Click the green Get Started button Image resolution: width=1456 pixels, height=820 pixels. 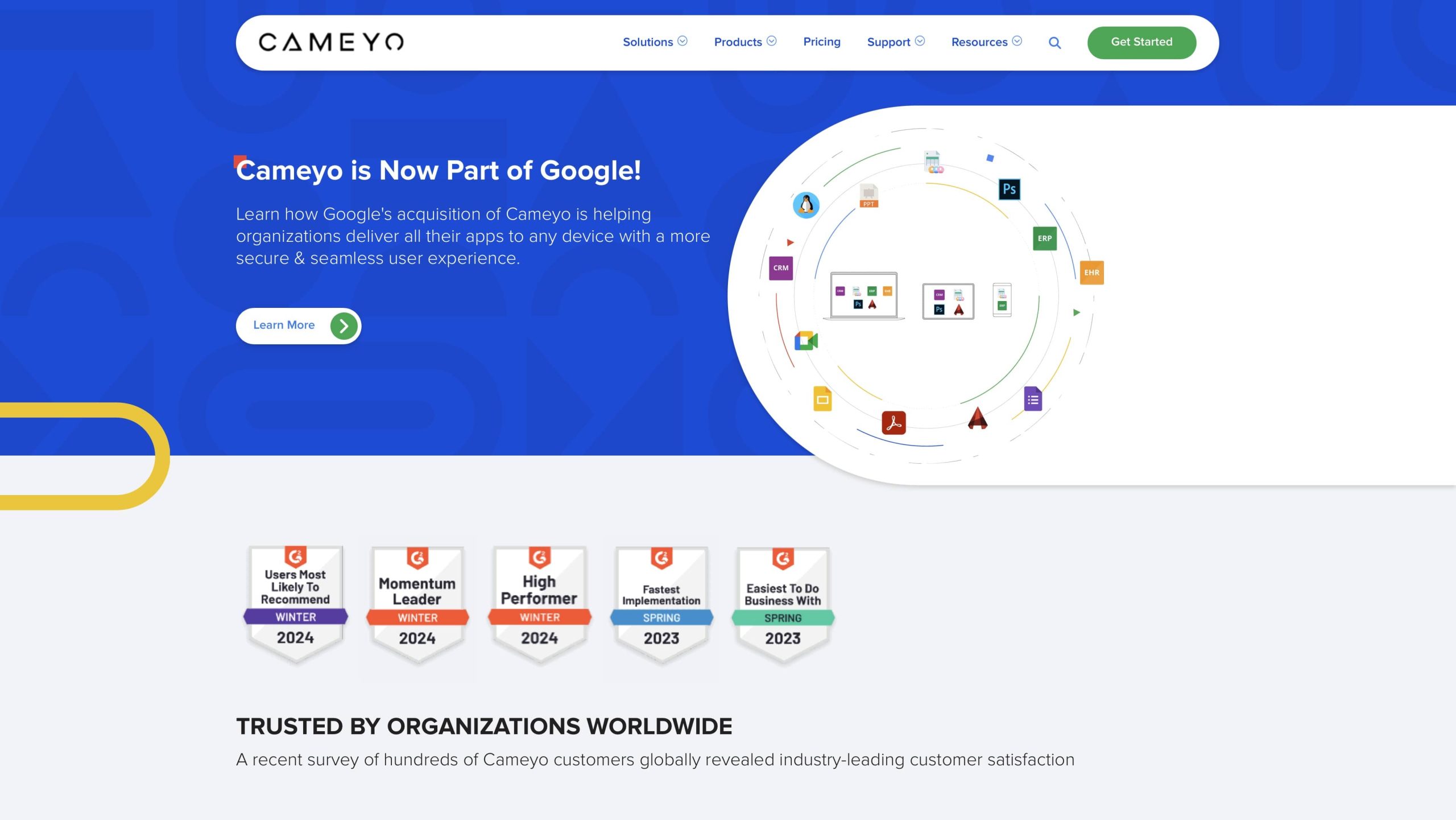(x=1141, y=42)
